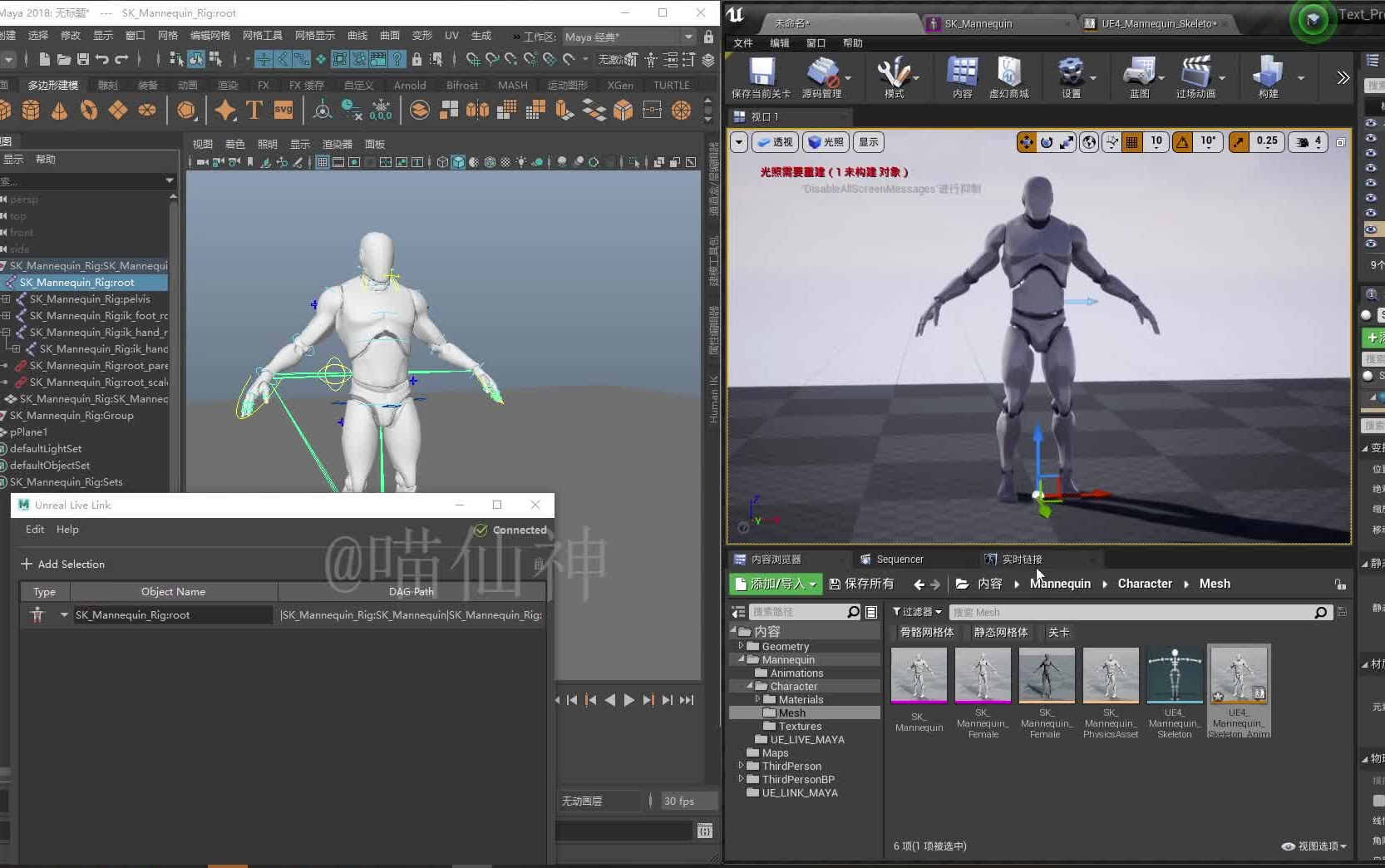Toggle scale snapping in Unreal viewport
The height and width of the screenshot is (868, 1385).
[1239, 142]
